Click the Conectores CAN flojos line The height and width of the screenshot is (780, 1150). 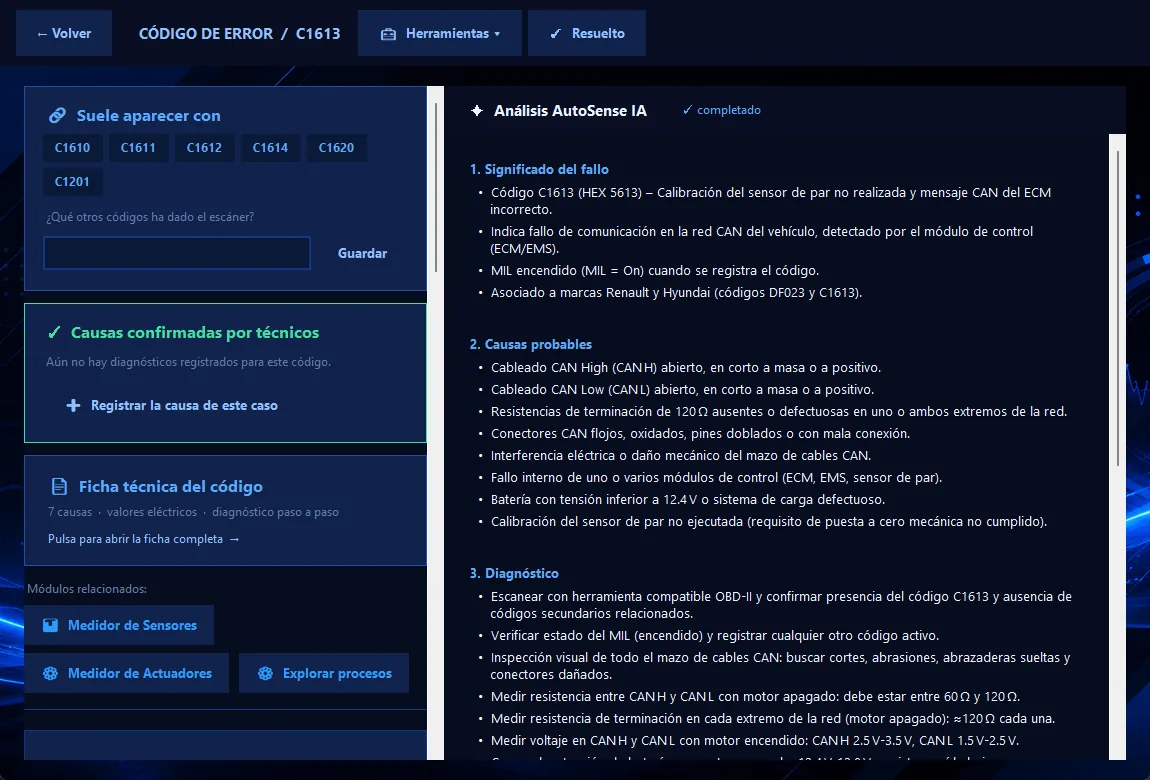coord(700,433)
